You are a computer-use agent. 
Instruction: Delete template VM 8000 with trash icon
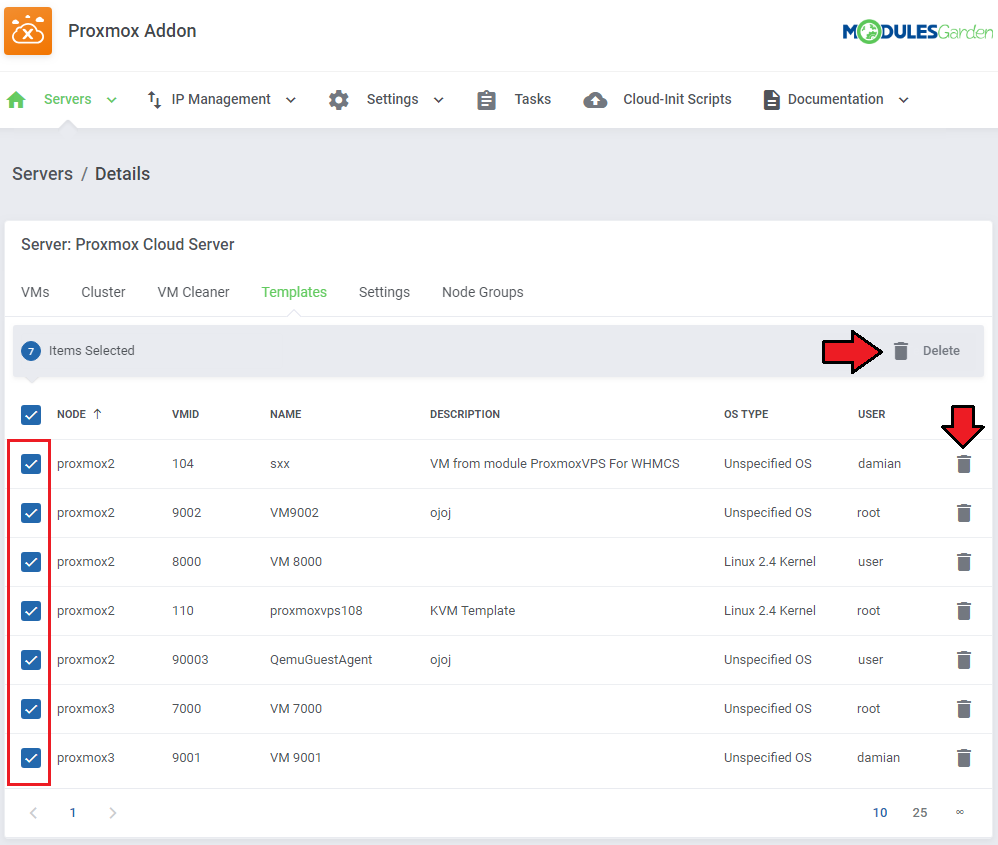[964, 562]
